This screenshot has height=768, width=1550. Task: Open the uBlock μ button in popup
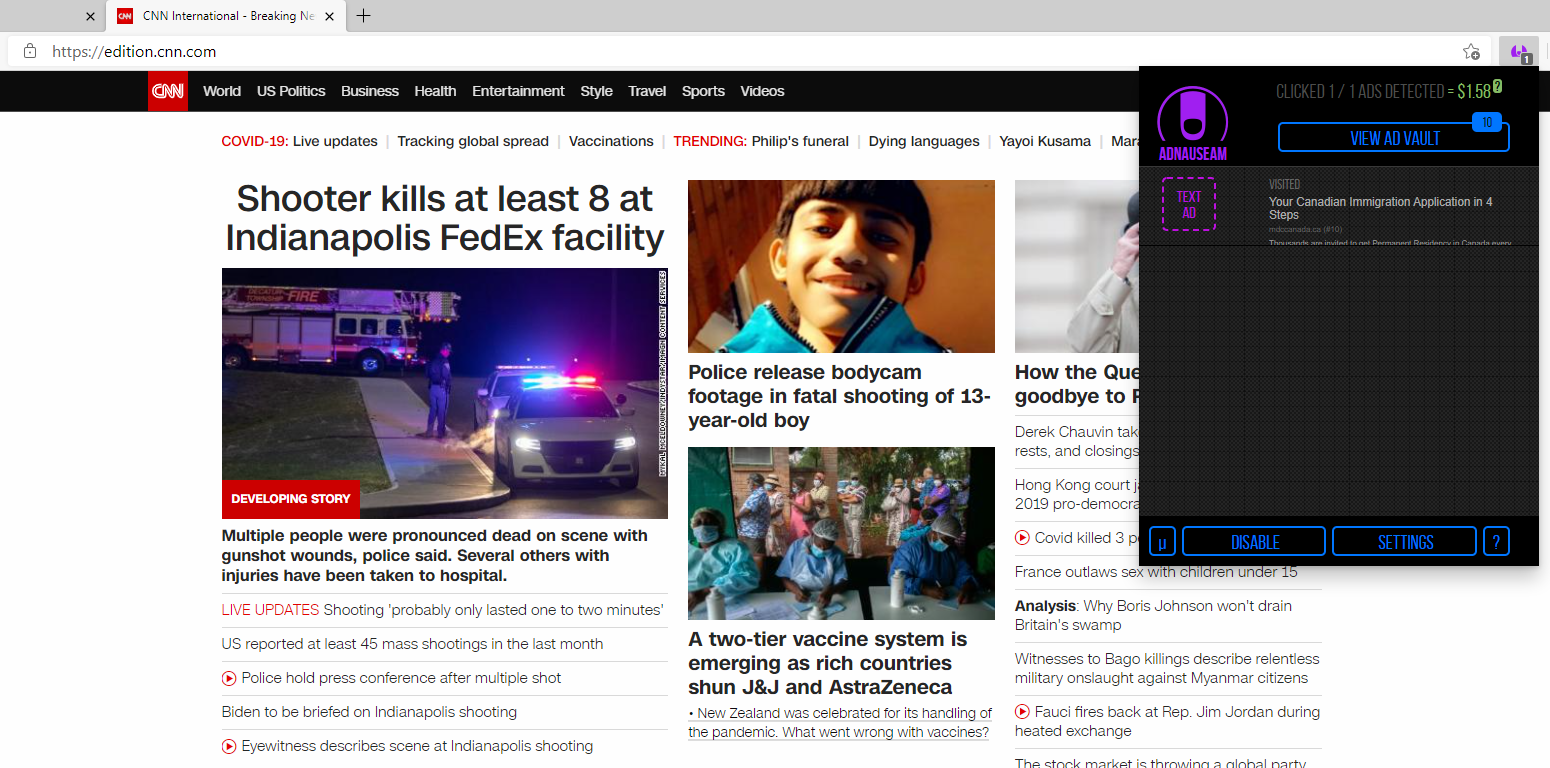pyautogui.click(x=1162, y=542)
